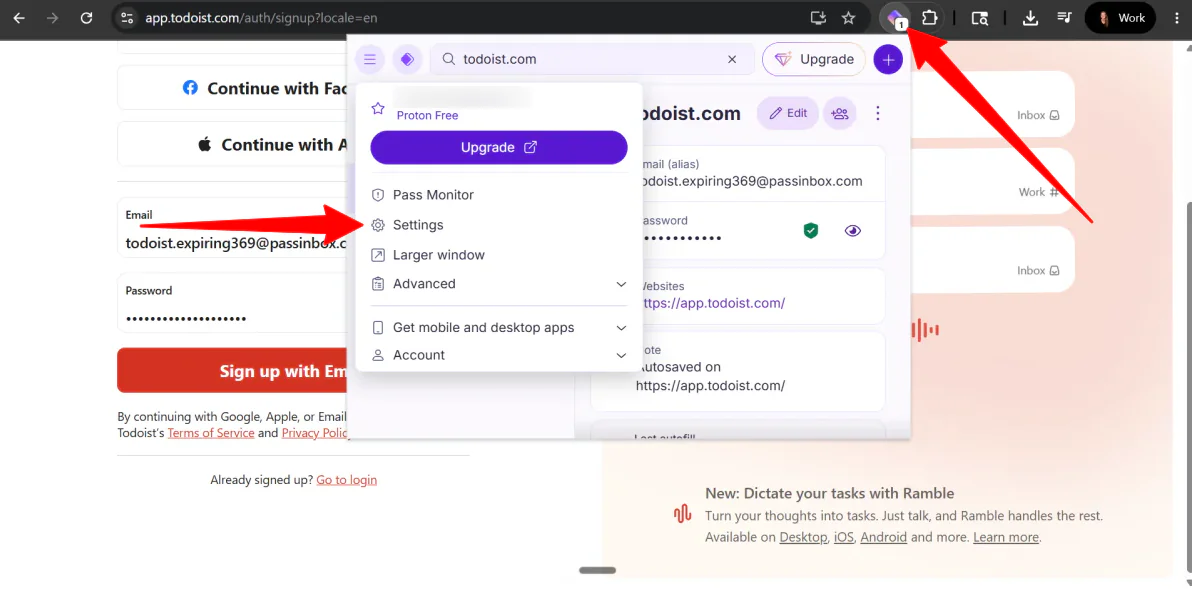Edit the todoist.com login item
The width and height of the screenshot is (1192, 589).
(x=788, y=113)
